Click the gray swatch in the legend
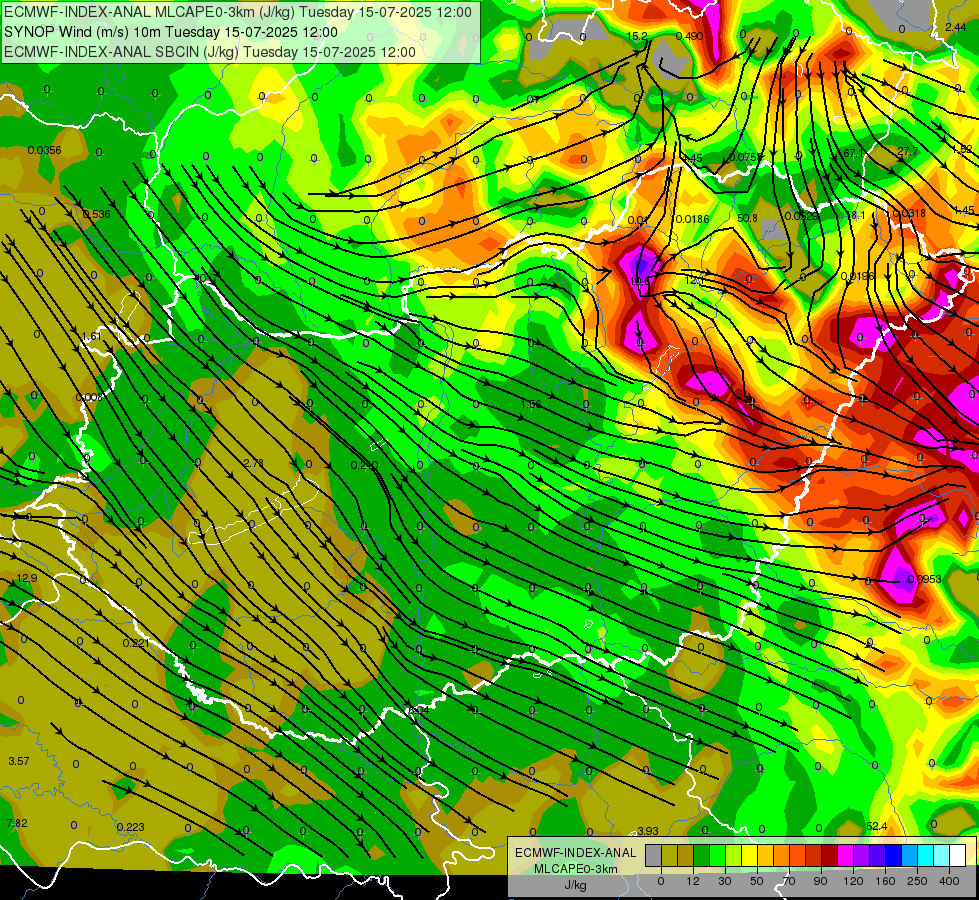979x900 pixels. (x=654, y=855)
